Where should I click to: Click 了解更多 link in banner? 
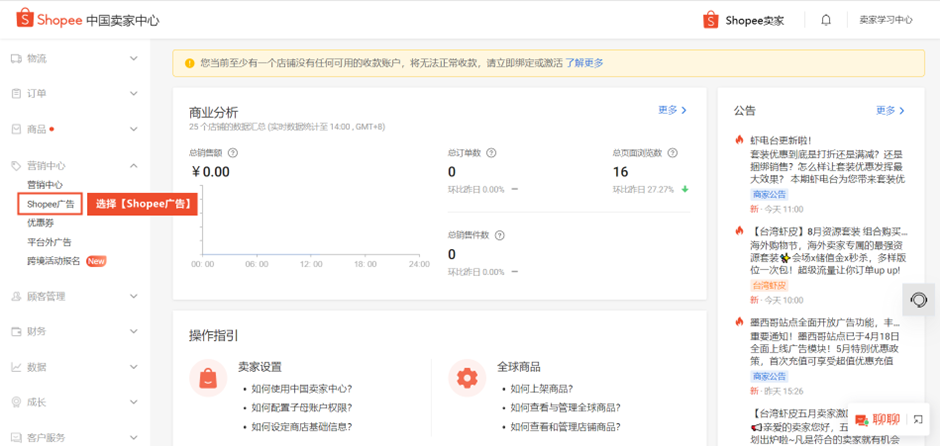click(585, 63)
